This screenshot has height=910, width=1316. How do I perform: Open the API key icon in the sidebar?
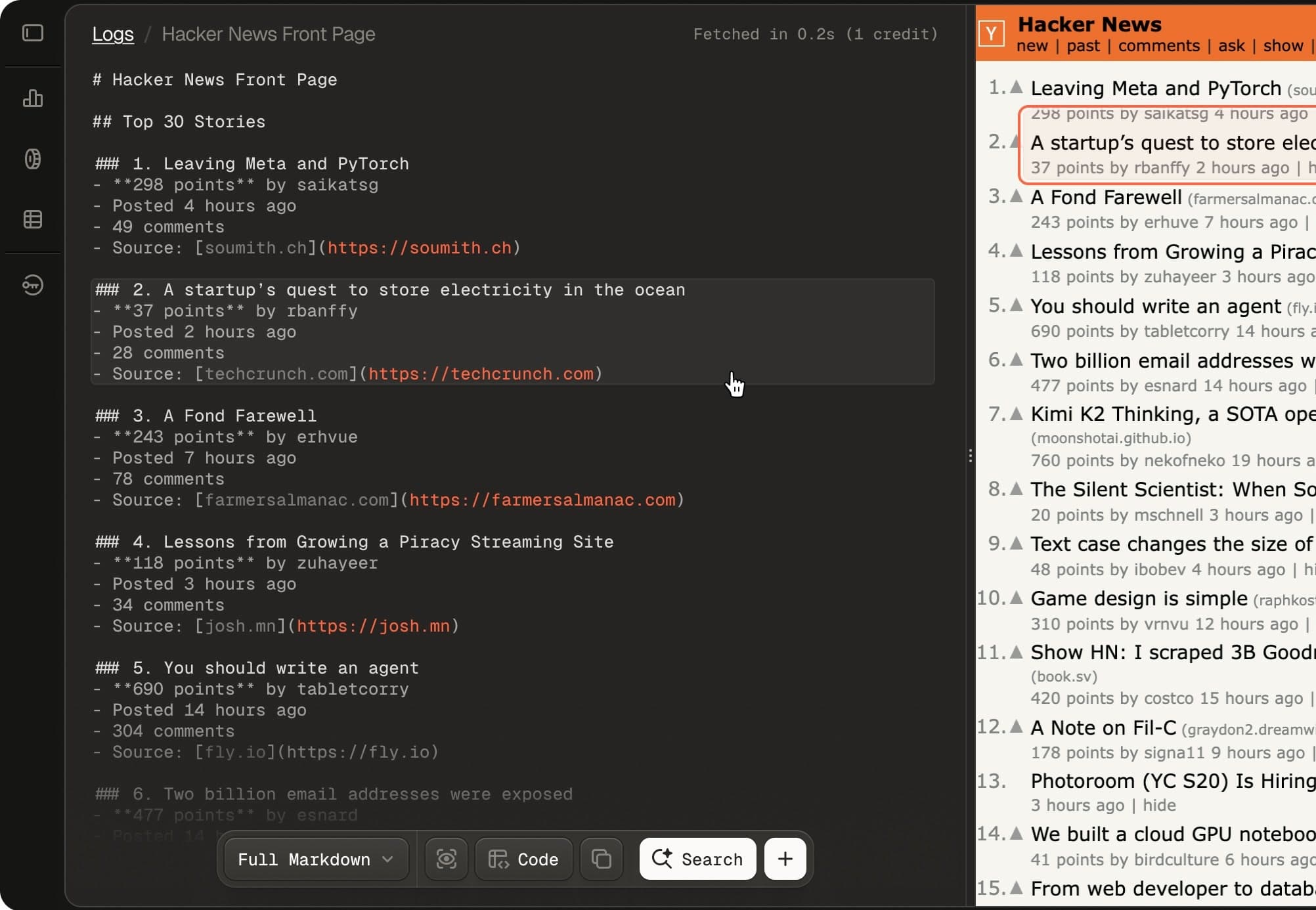[x=33, y=285]
